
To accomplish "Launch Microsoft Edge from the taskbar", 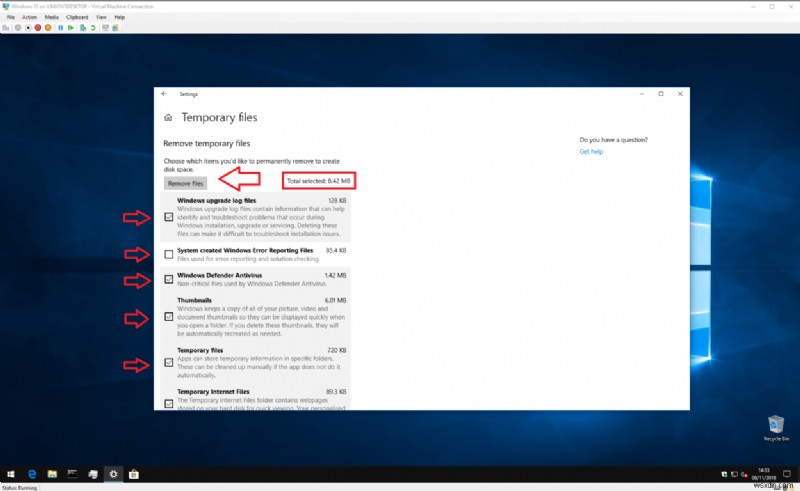I will [x=32, y=474].
